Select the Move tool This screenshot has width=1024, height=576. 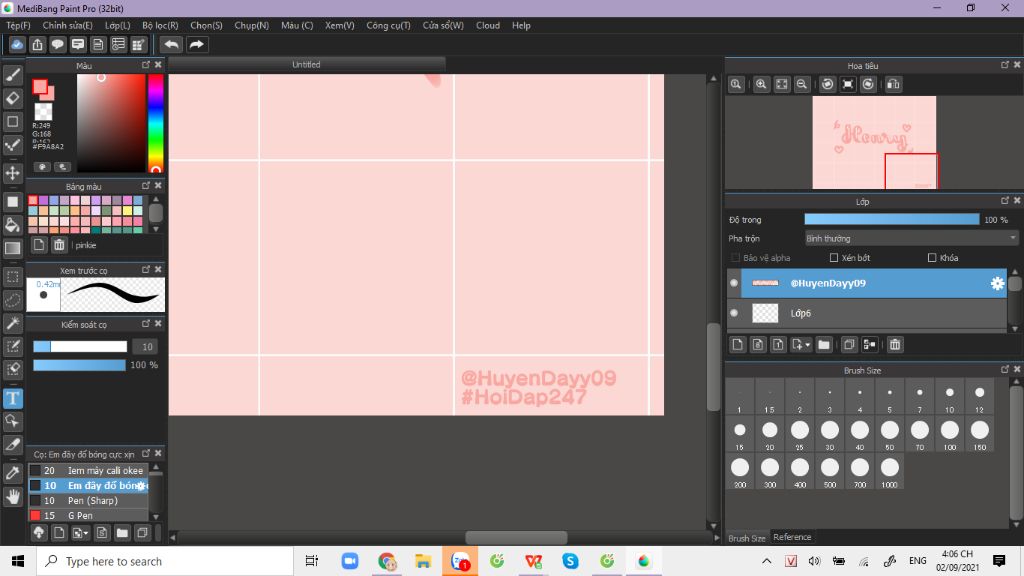click(12, 173)
